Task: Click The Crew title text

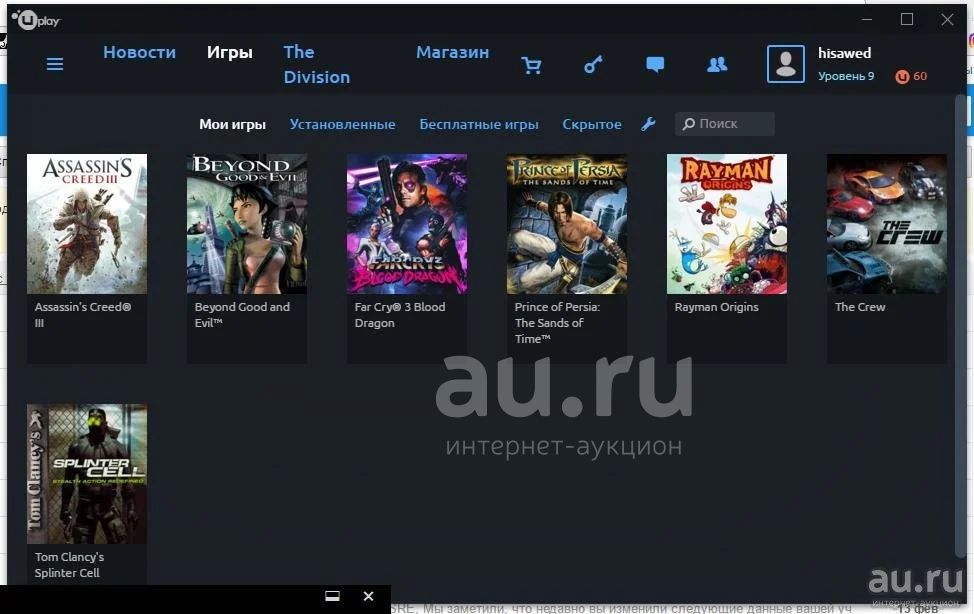Action: (x=860, y=307)
